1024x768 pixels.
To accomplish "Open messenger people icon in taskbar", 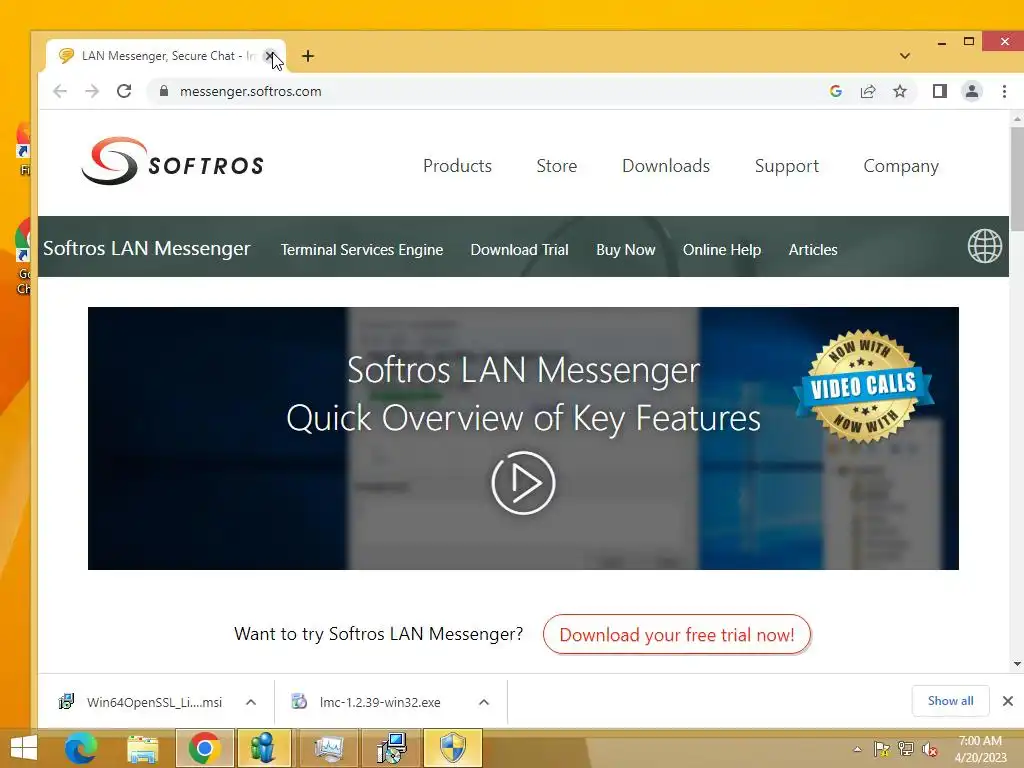I will click(x=264, y=748).
